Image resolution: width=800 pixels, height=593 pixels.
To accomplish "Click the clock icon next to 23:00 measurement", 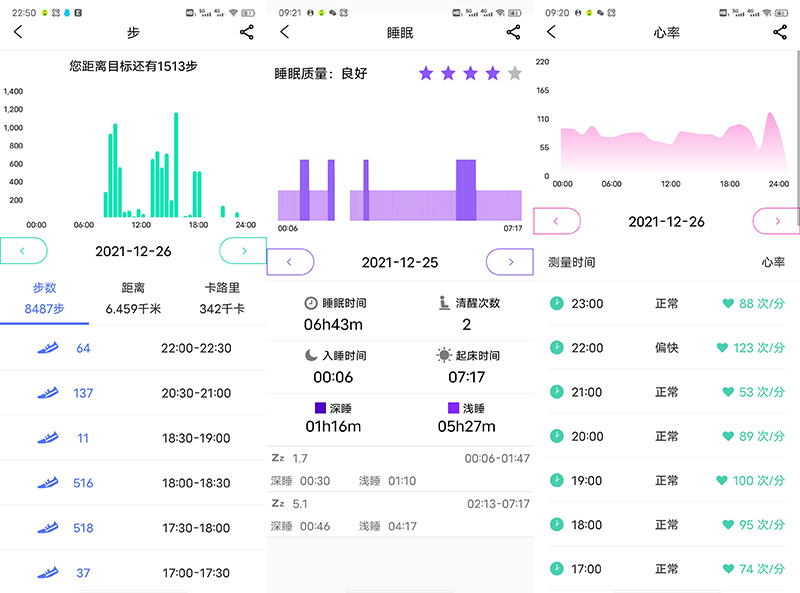I will click(556, 303).
